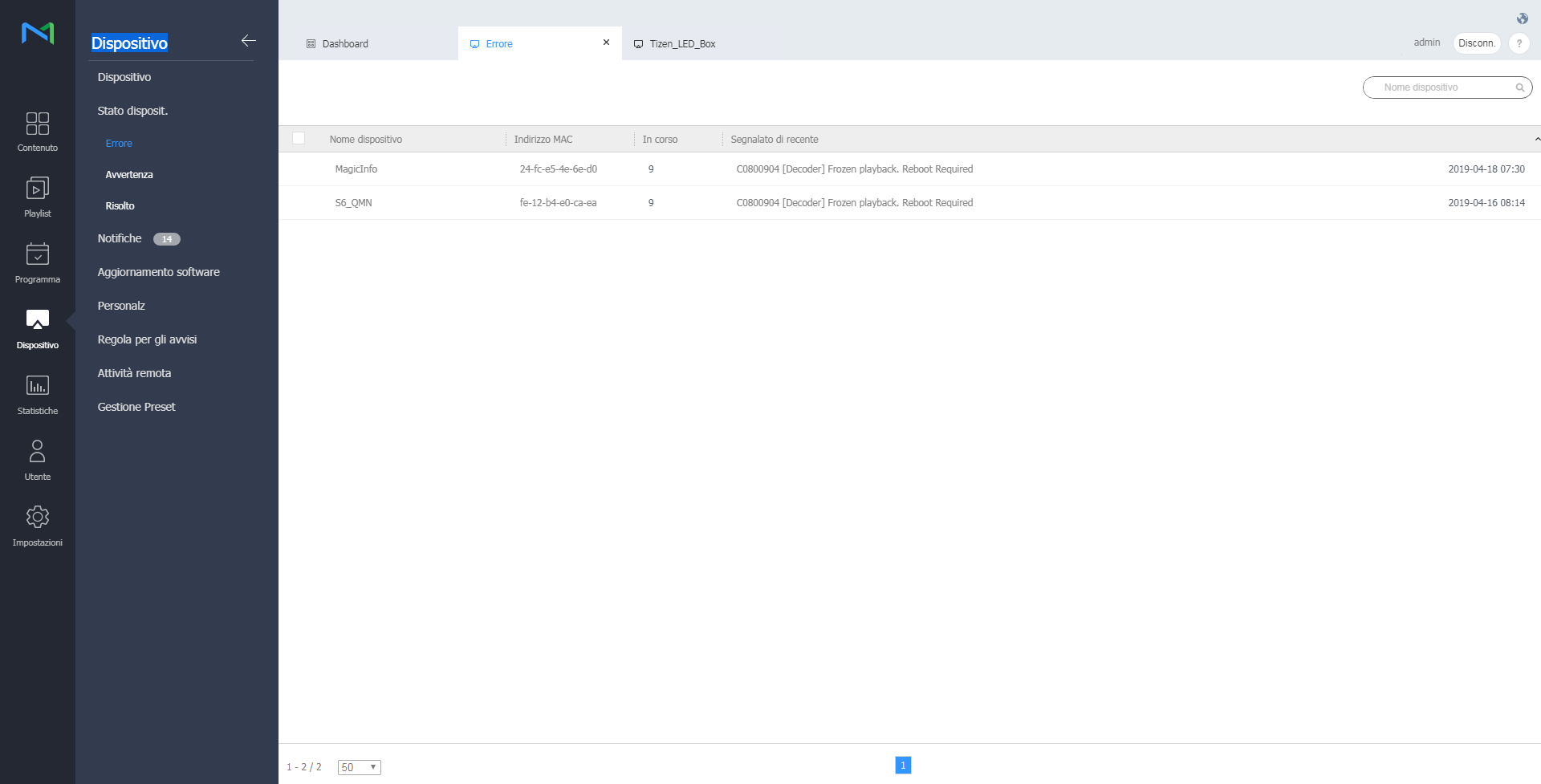Expand the Stato disposit. submenu

pyautogui.click(x=132, y=111)
